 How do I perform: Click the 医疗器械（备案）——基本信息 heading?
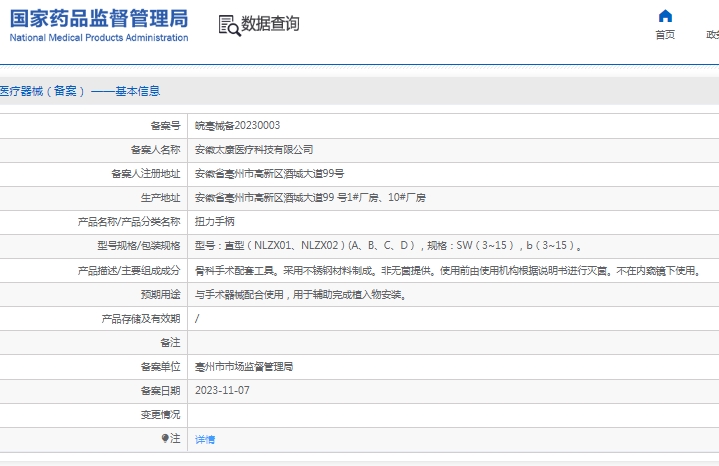tap(80, 91)
